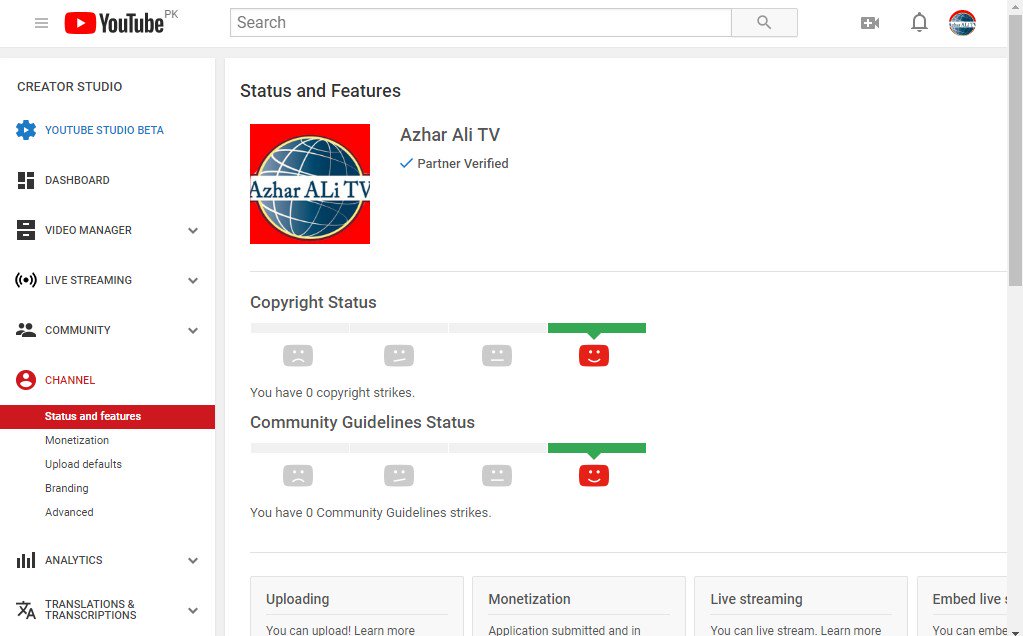The image size is (1023, 636).
Task: Click the Azhar Ali TV channel name
Action: coord(450,135)
